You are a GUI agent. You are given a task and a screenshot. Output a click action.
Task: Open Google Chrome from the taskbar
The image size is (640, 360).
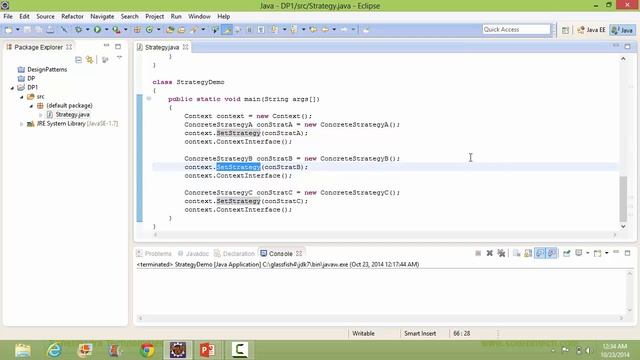pos(147,350)
